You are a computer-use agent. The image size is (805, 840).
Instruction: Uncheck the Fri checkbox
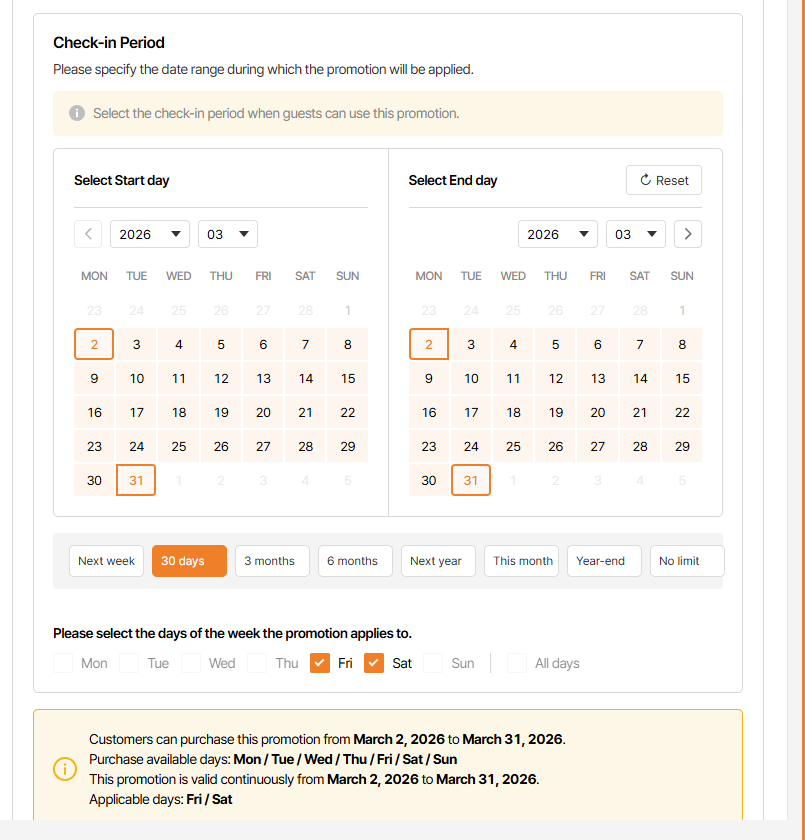point(320,663)
